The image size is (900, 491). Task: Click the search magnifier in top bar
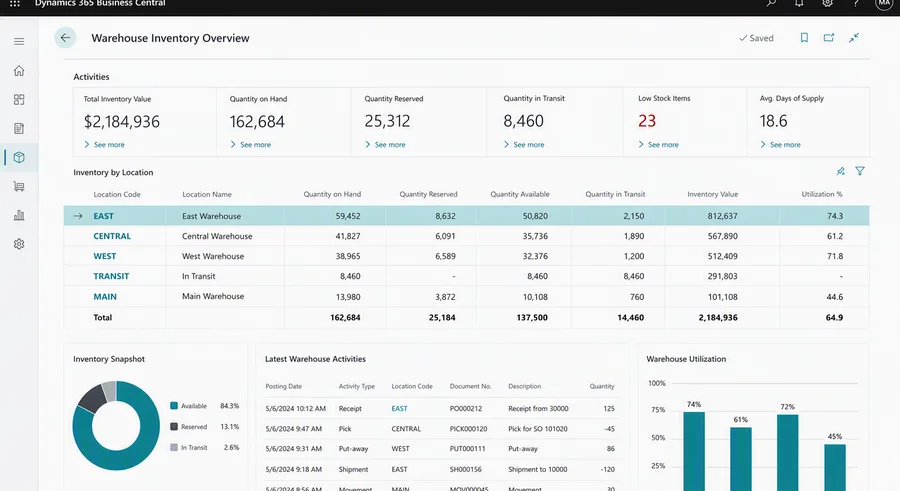771,3
